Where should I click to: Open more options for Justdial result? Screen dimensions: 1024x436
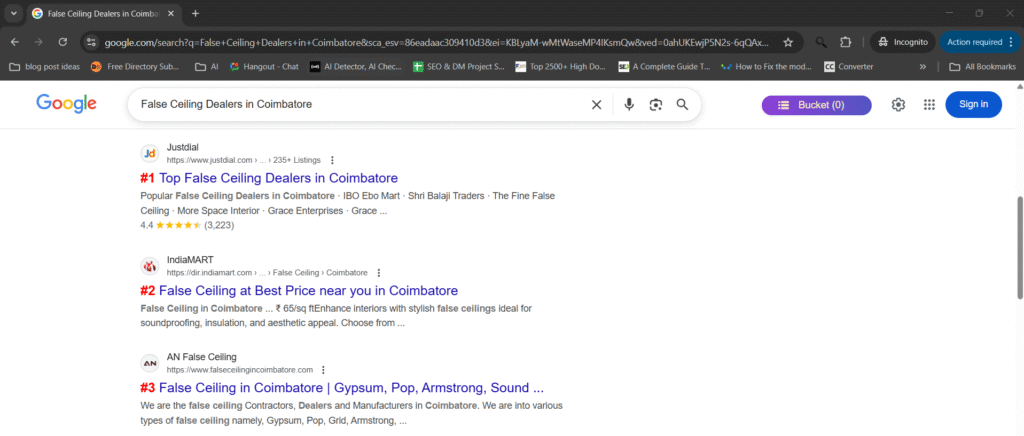click(x=332, y=160)
